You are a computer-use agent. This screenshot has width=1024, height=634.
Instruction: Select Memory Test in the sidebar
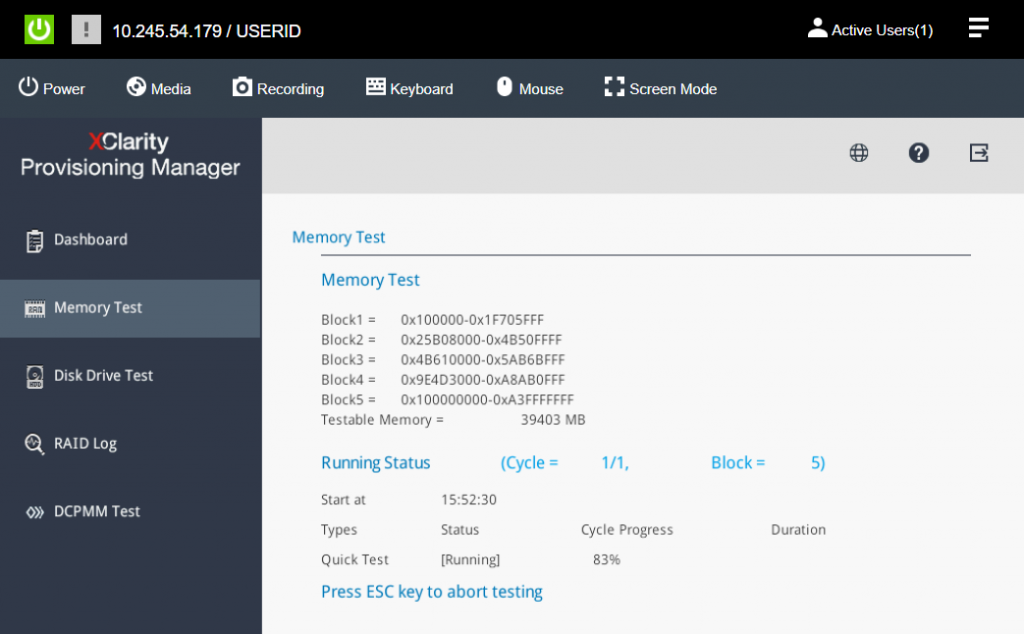pos(130,308)
